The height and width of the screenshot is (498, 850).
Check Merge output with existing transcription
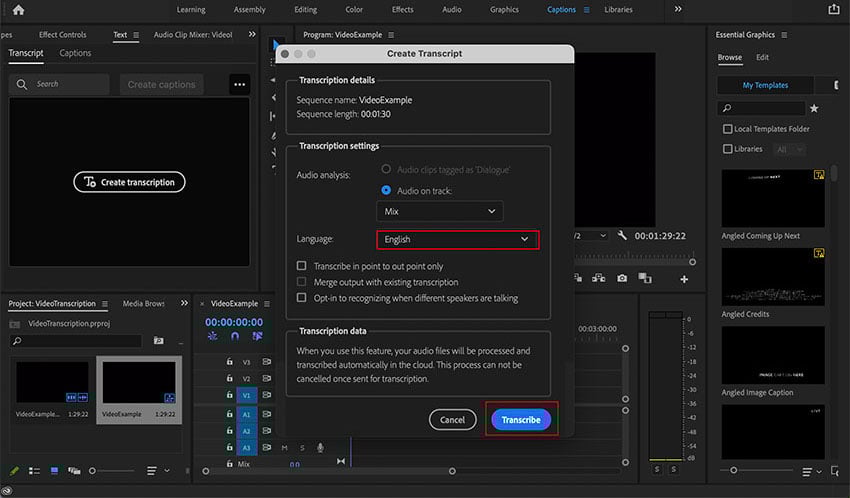click(302, 282)
